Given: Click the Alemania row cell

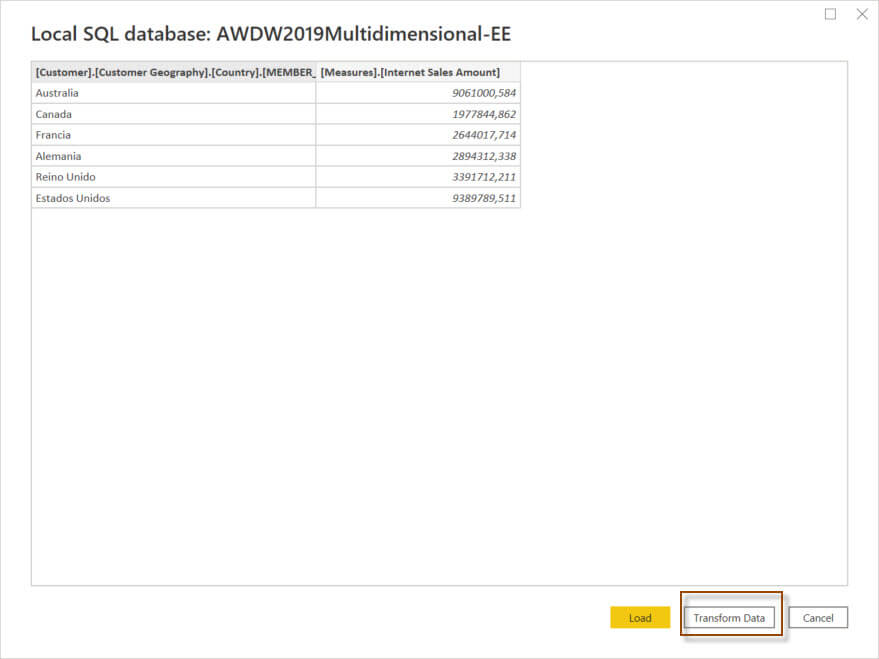Looking at the screenshot, I should 174,156.
